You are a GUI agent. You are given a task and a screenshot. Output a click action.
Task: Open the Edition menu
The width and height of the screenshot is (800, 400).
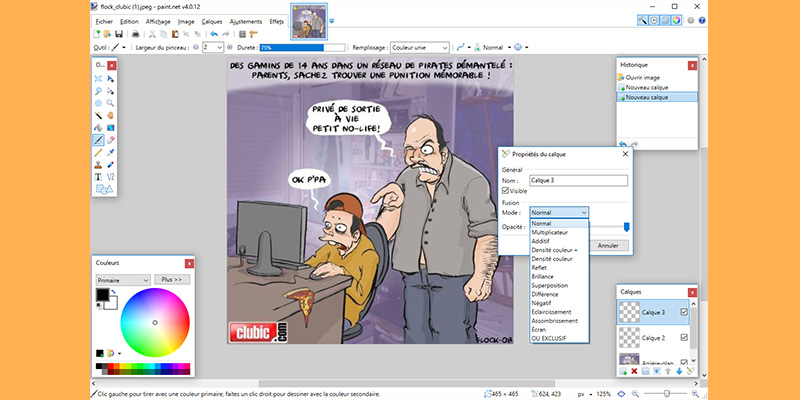129,21
